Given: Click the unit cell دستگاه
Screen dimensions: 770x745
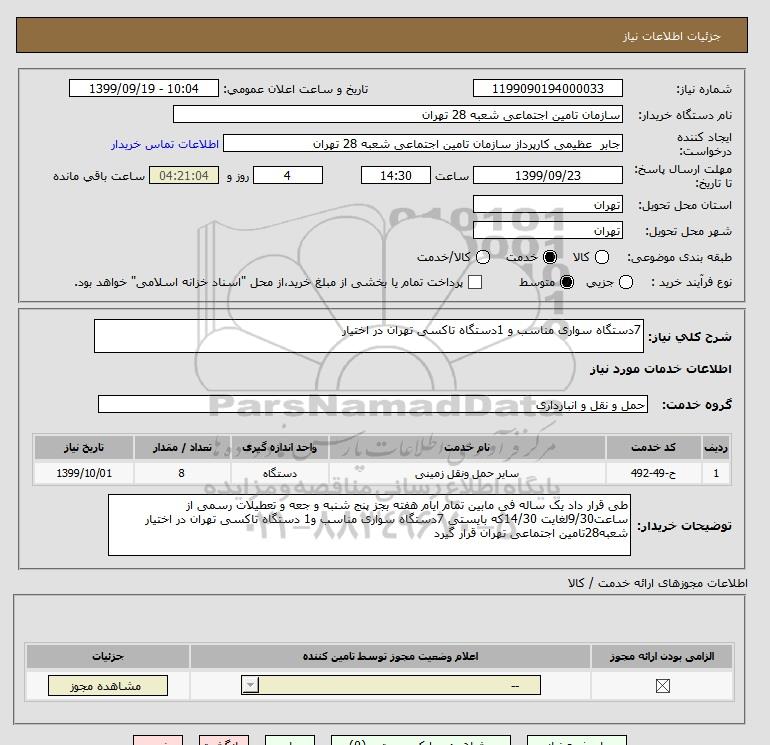Looking at the screenshot, I should click(280, 473).
